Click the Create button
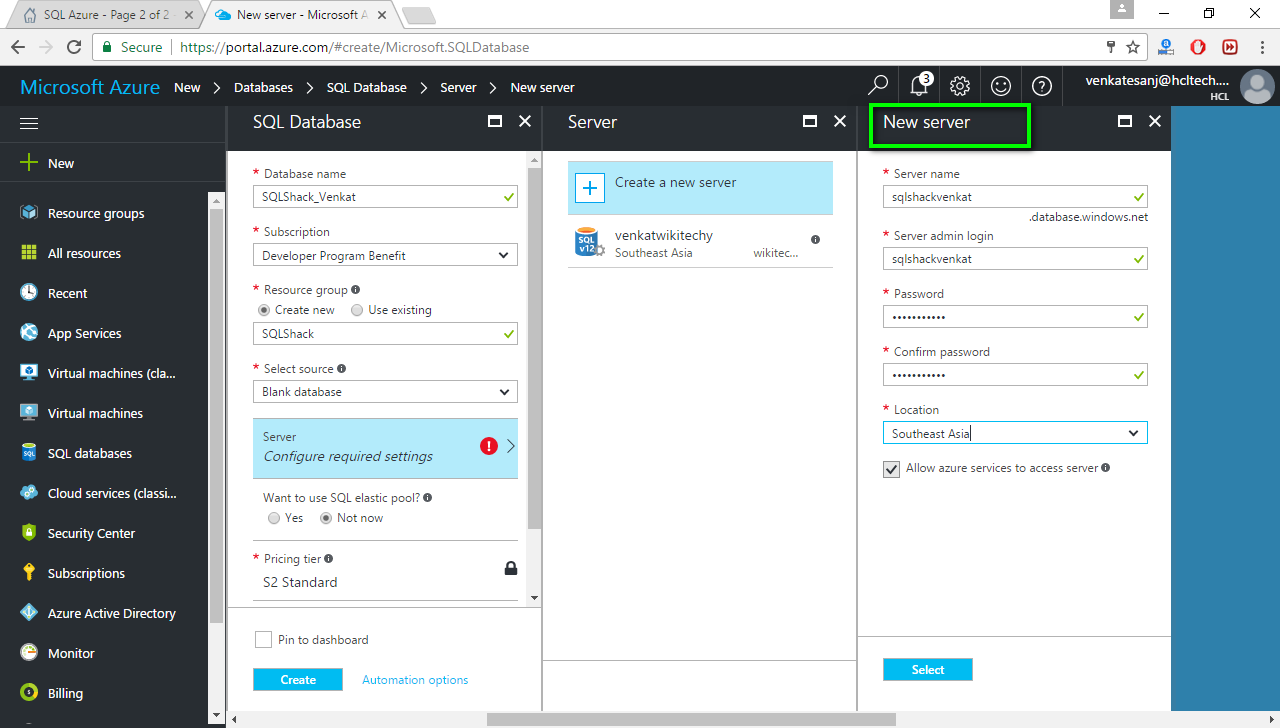The height and width of the screenshot is (728, 1280). point(298,680)
